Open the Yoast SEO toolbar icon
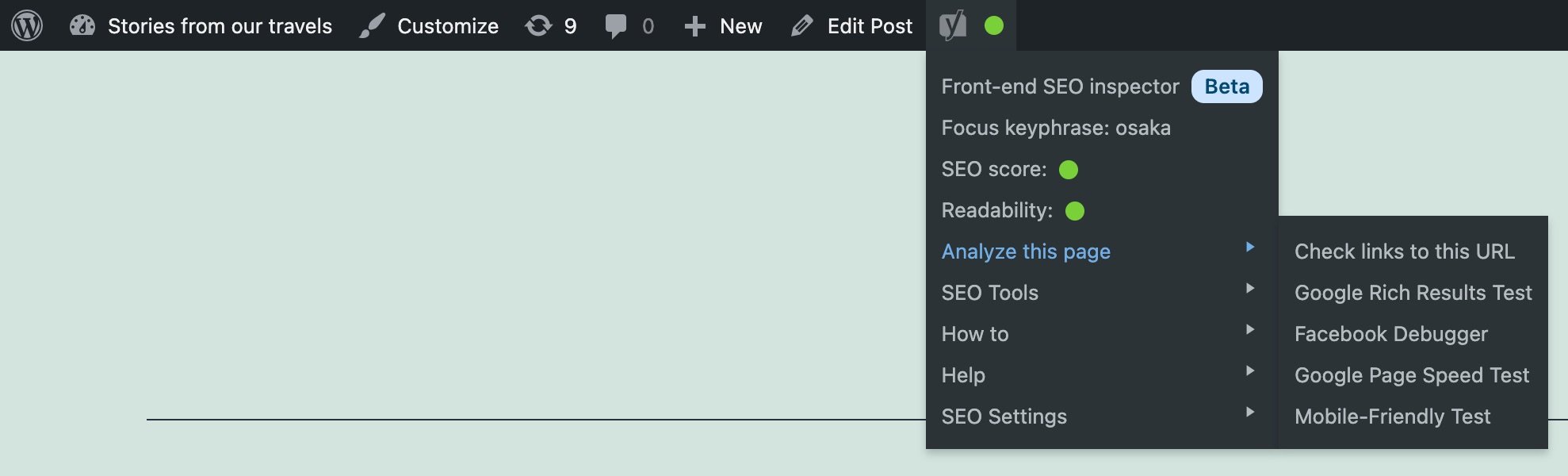1568x476 pixels. pyautogui.click(x=953, y=24)
